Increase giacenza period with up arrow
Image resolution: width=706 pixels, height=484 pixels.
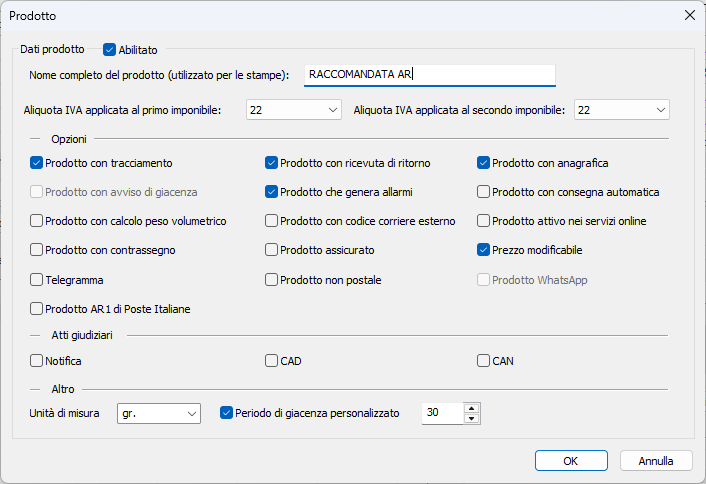[x=472, y=408]
